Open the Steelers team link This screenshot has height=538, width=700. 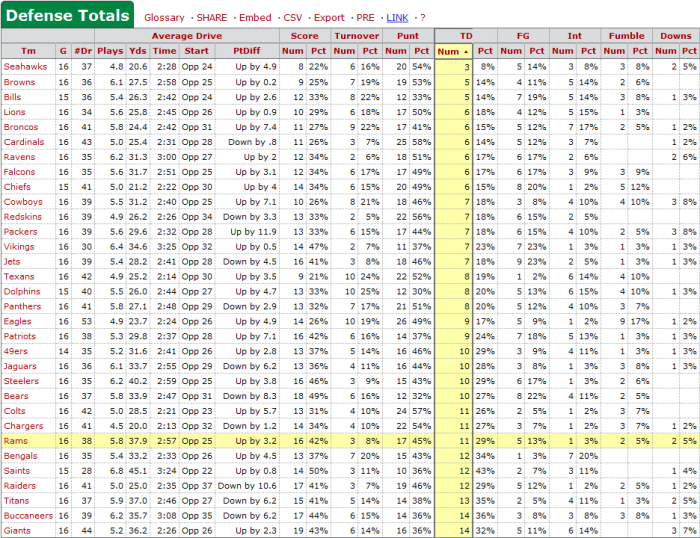click(x=21, y=381)
